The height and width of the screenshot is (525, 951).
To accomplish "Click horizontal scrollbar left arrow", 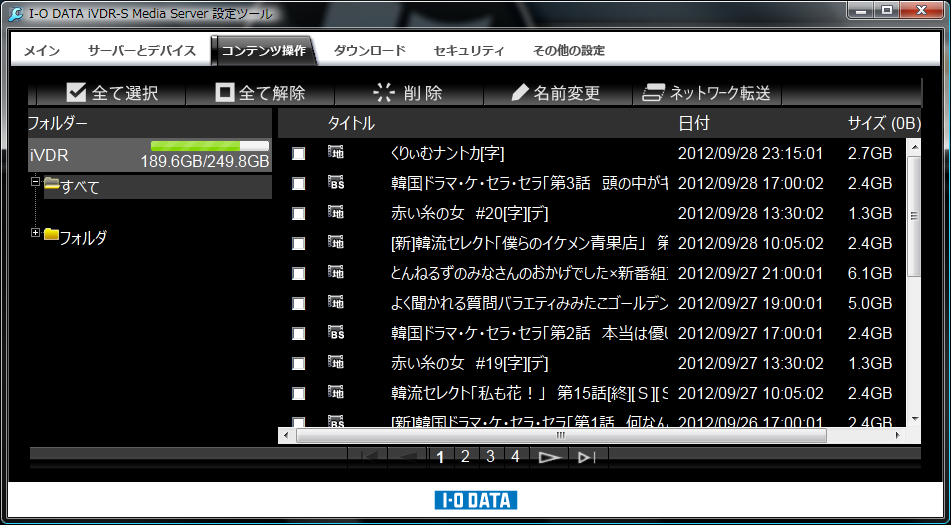I will pos(286,435).
